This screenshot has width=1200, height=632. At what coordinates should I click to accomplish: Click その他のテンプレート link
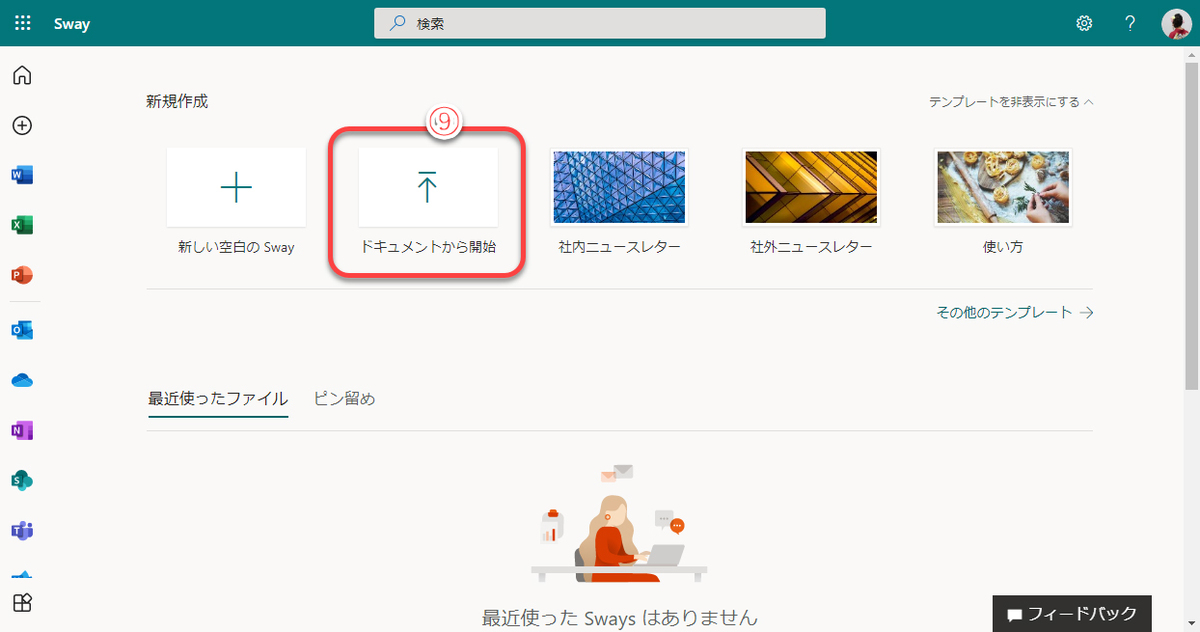tap(1014, 313)
